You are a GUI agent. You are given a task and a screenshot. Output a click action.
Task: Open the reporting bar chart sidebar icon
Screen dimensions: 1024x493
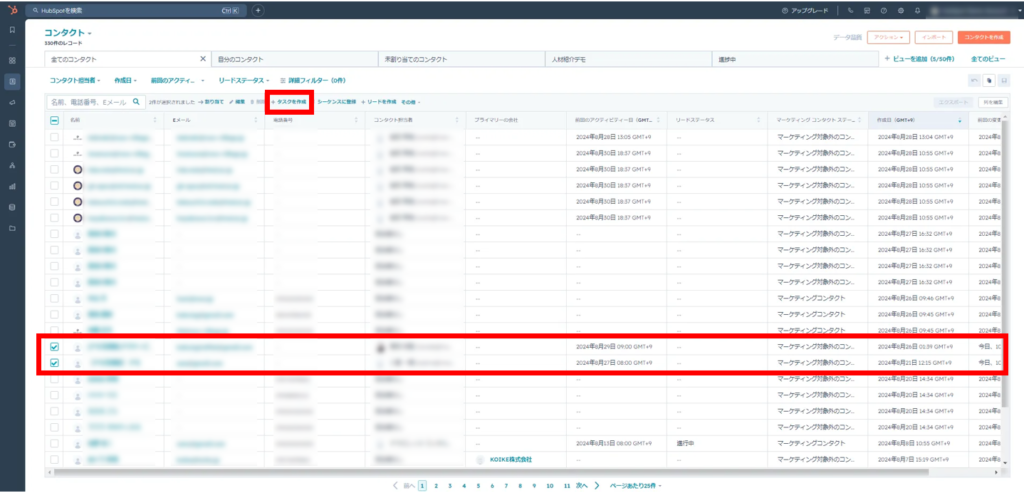(x=12, y=186)
